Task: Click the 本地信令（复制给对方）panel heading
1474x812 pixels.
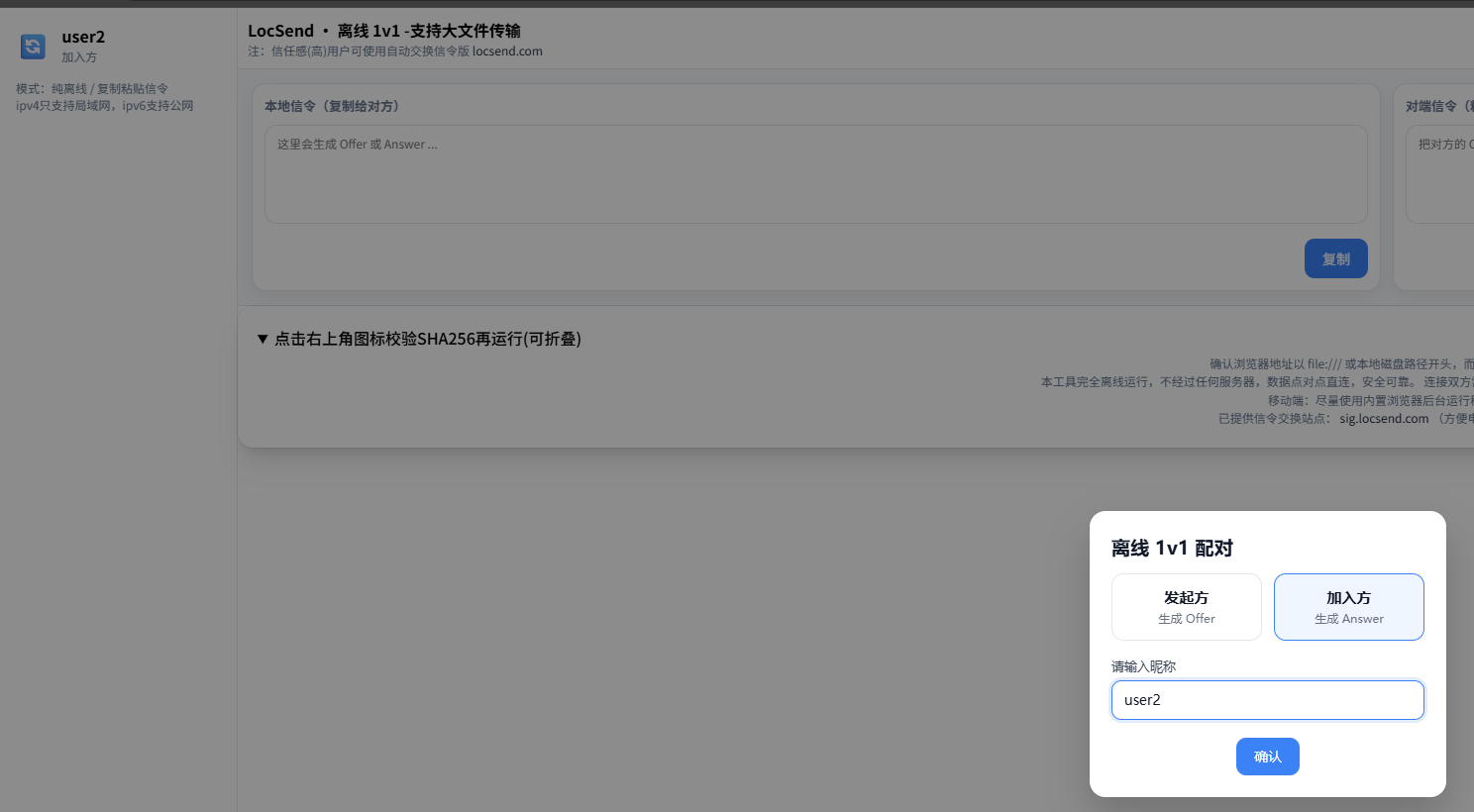Action: [x=332, y=106]
